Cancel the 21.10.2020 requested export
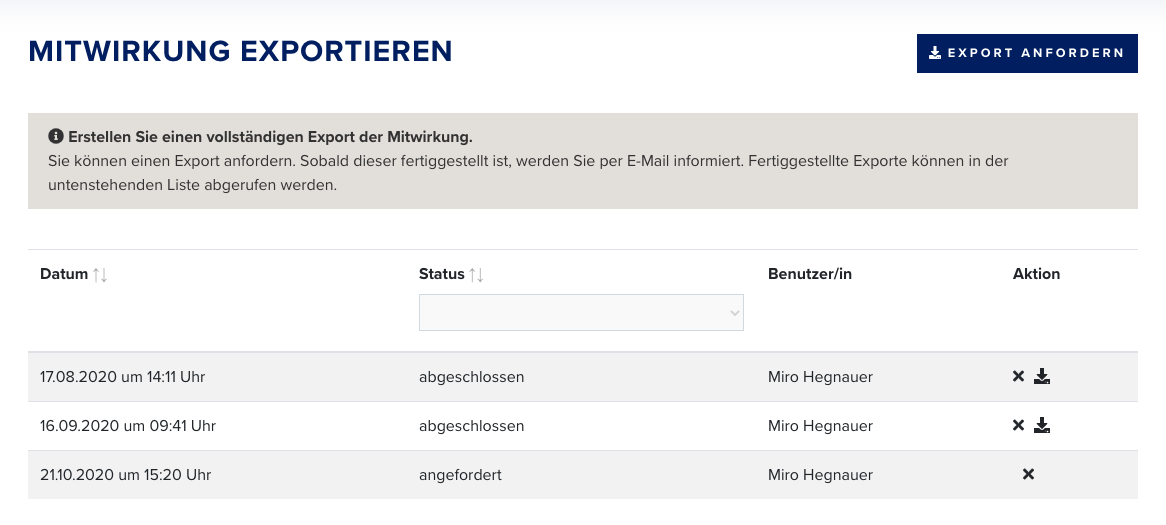Screen dimensions: 1166x525 click(x=1028, y=474)
